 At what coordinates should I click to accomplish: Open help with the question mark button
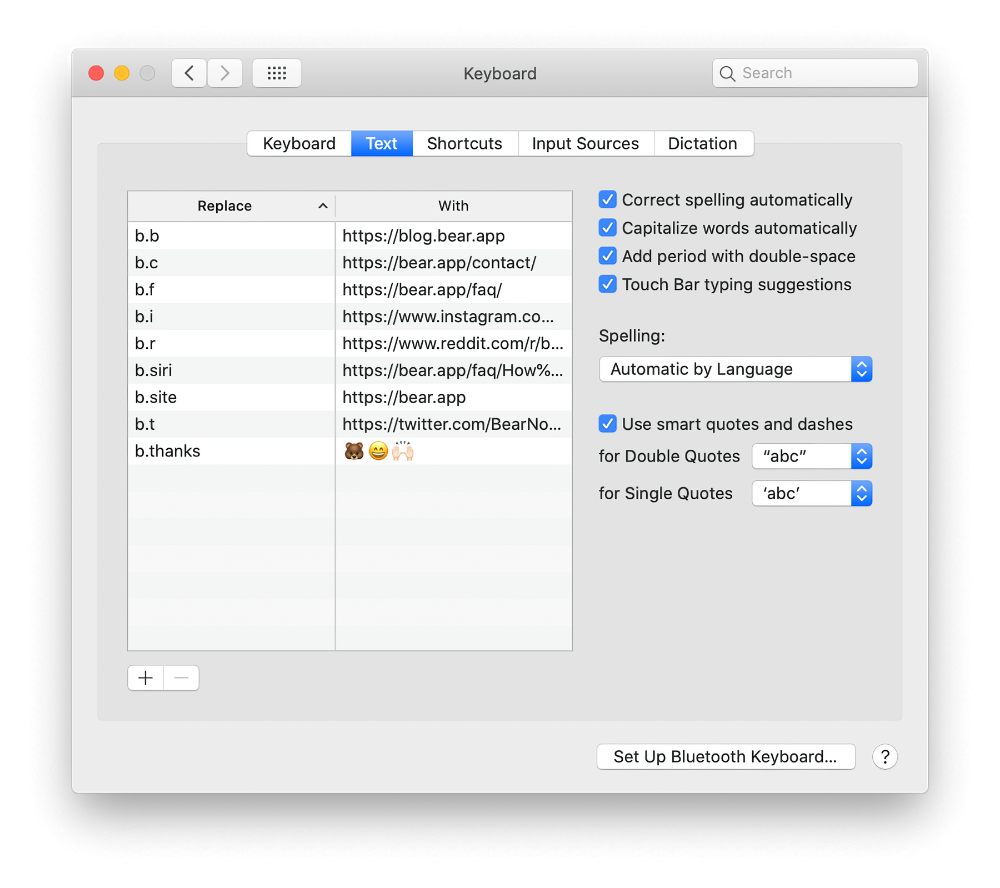[x=884, y=757]
